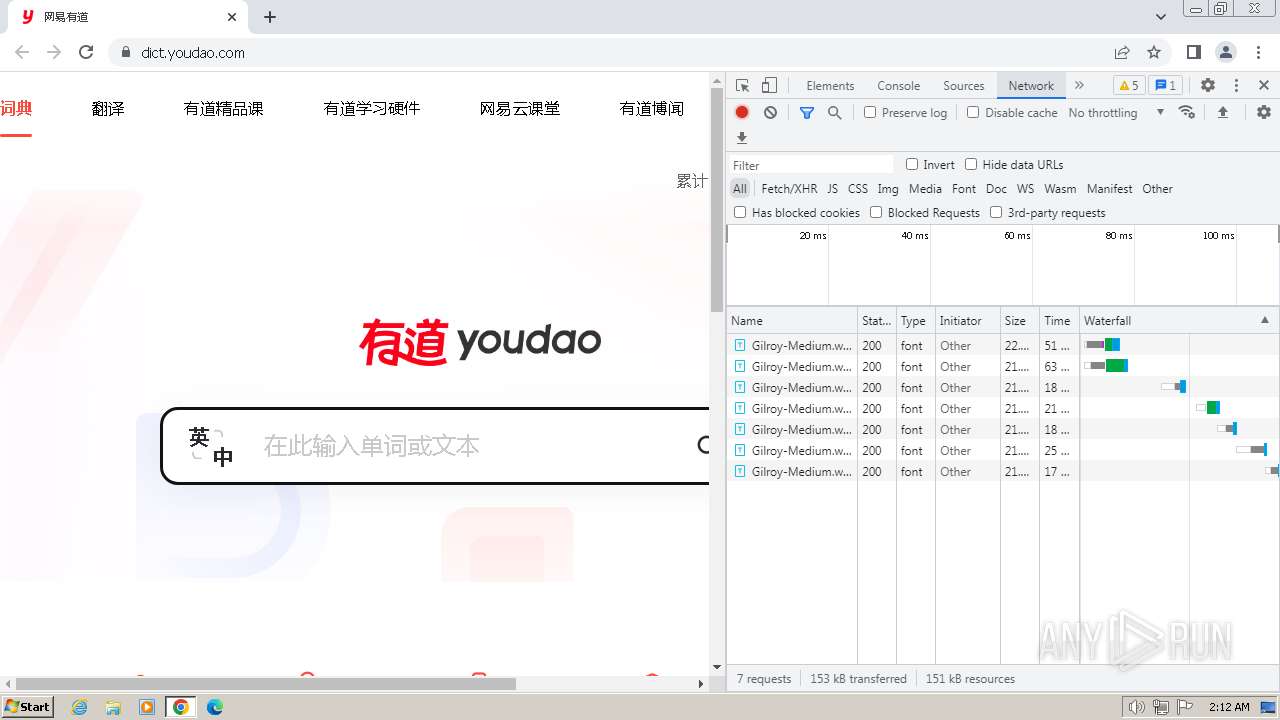Screen dimensions: 1280x720
Task: Open the 有道精品课 navigation link
Action: click(x=223, y=108)
